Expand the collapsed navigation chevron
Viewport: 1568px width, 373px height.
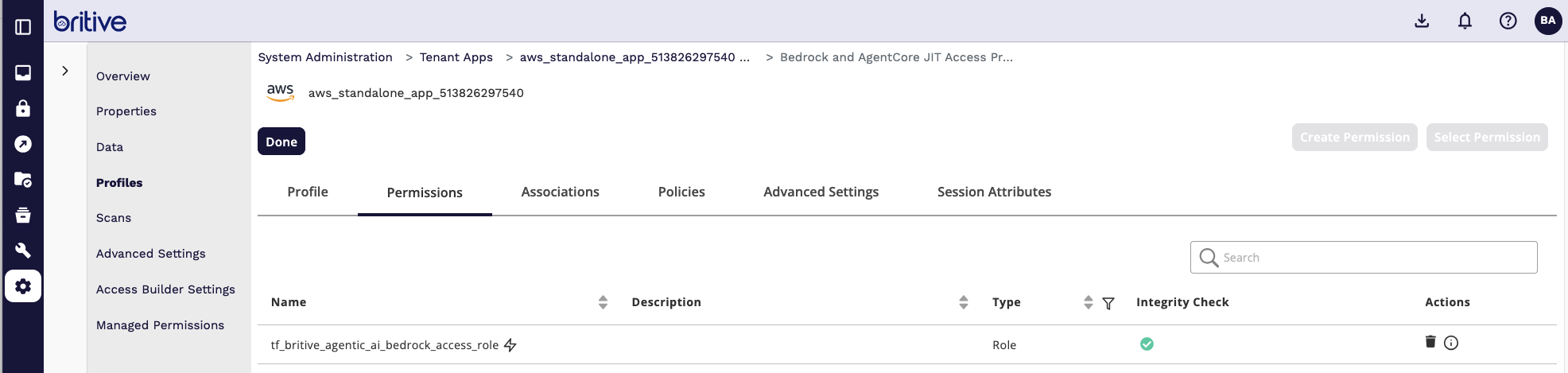tap(65, 71)
